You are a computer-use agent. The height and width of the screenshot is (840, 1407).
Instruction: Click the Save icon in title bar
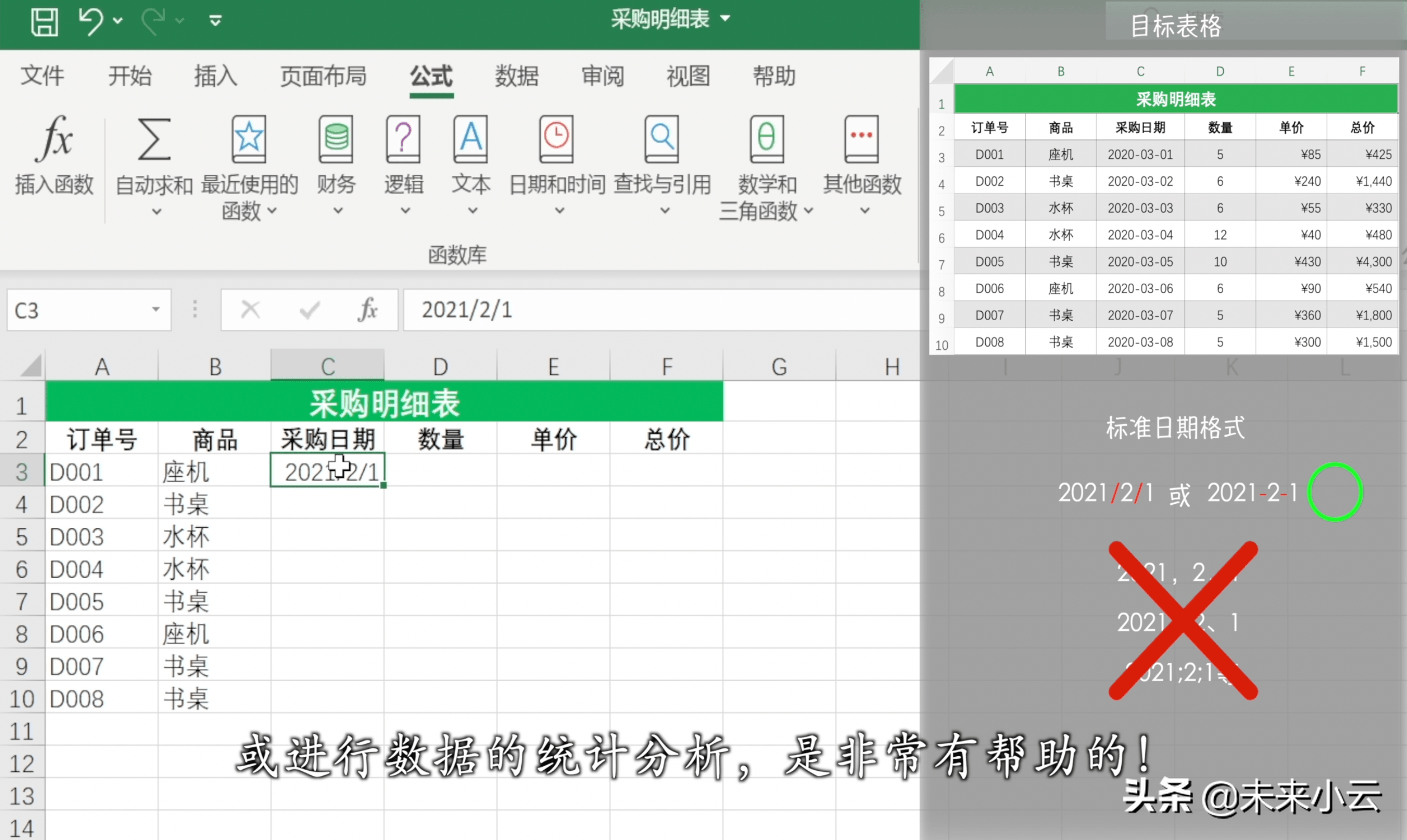[x=44, y=21]
